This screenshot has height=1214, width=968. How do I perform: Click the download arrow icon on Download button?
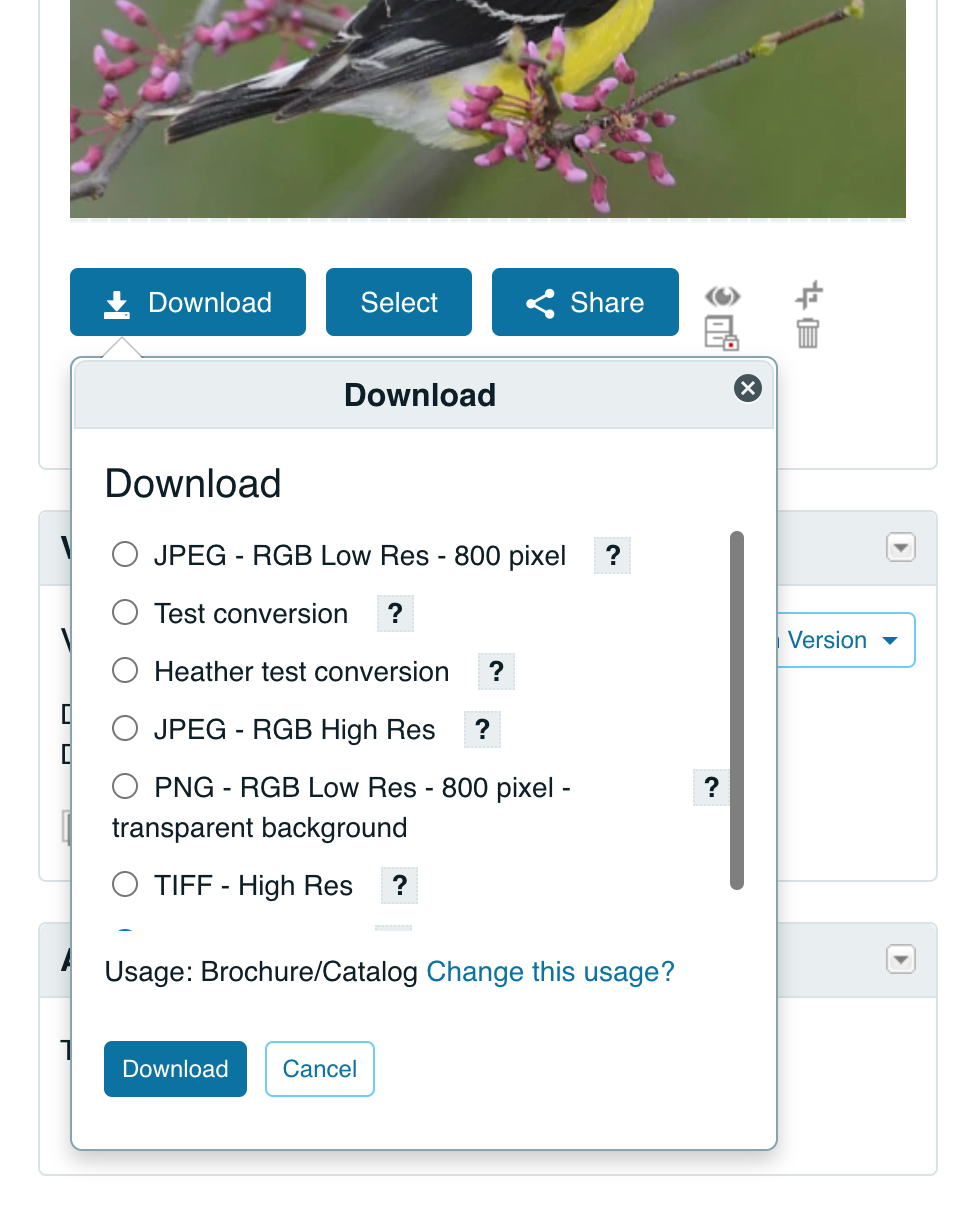(x=117, y=302)
